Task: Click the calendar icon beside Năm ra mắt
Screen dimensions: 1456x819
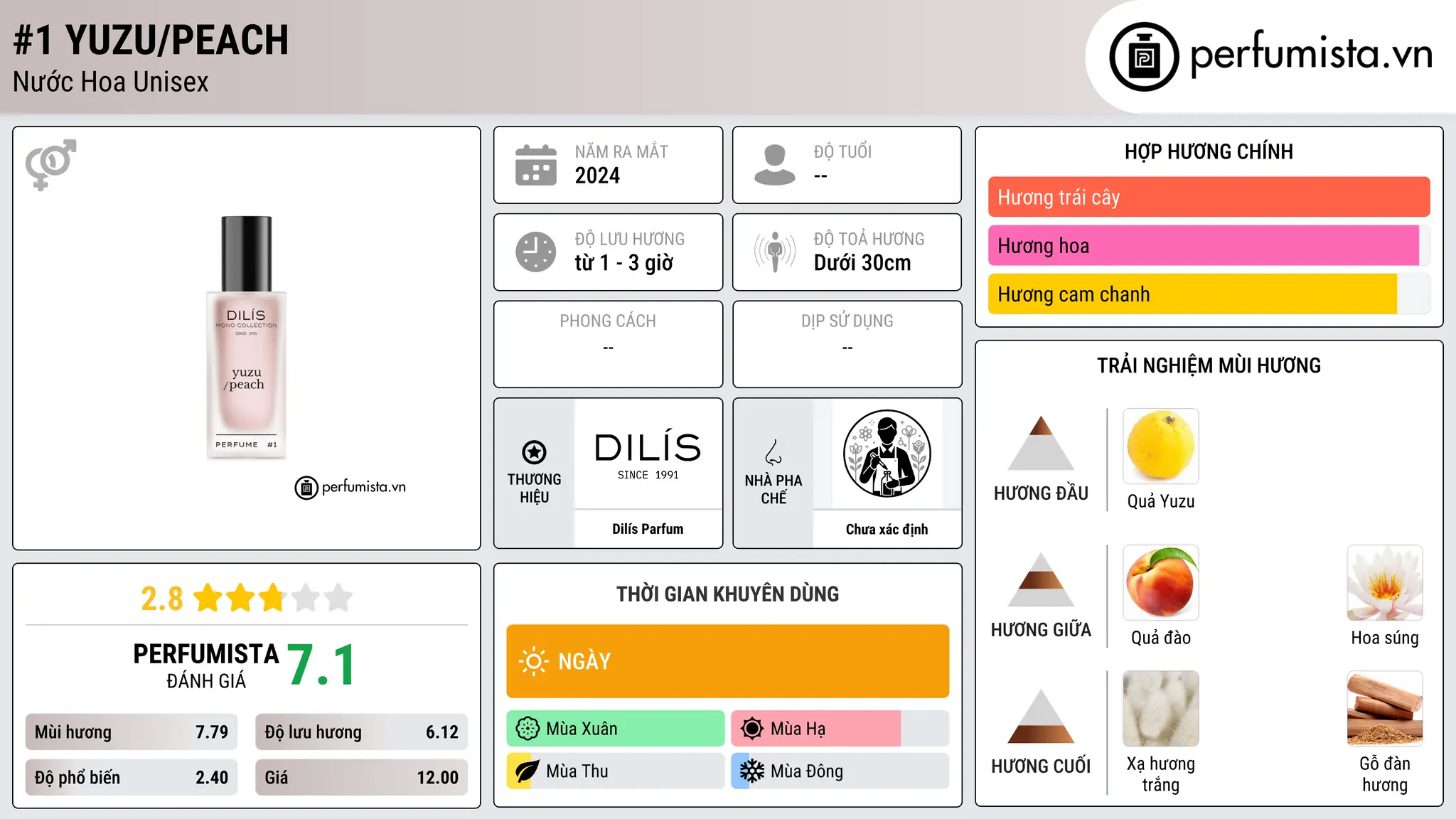Action: [536, 165]
